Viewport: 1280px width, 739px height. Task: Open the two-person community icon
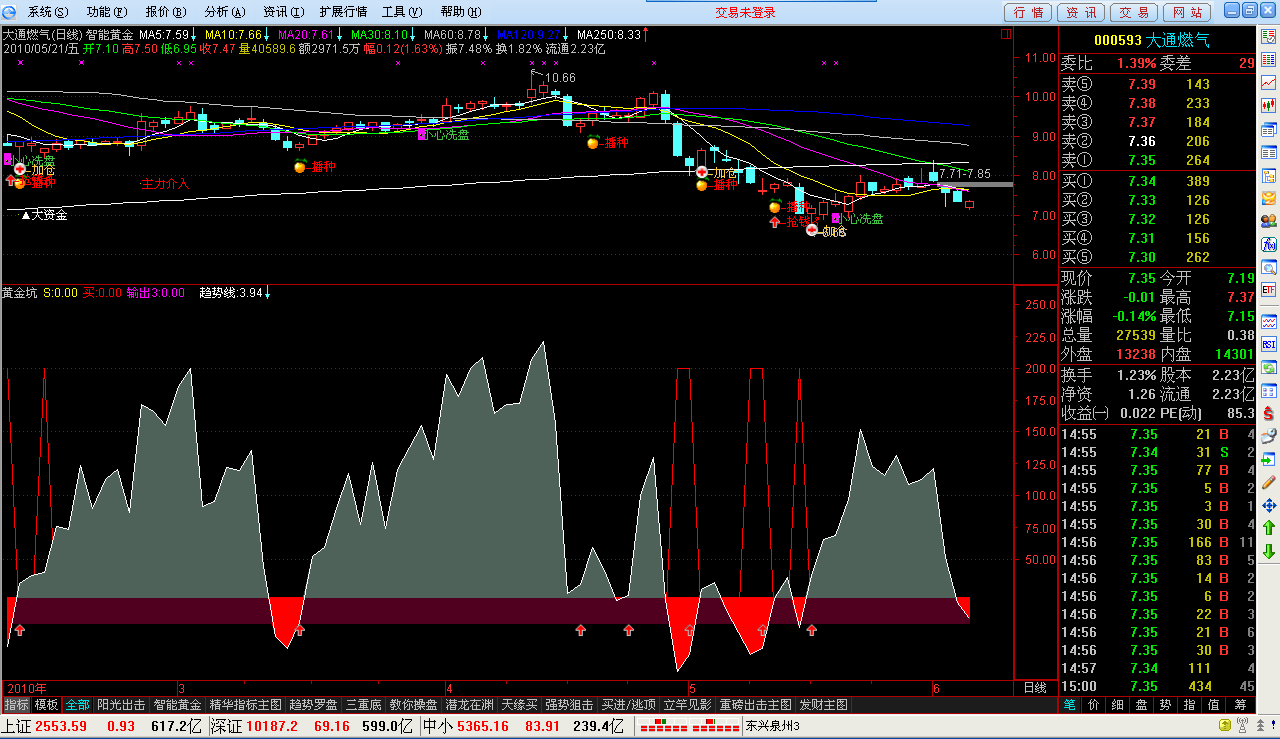1268,221
